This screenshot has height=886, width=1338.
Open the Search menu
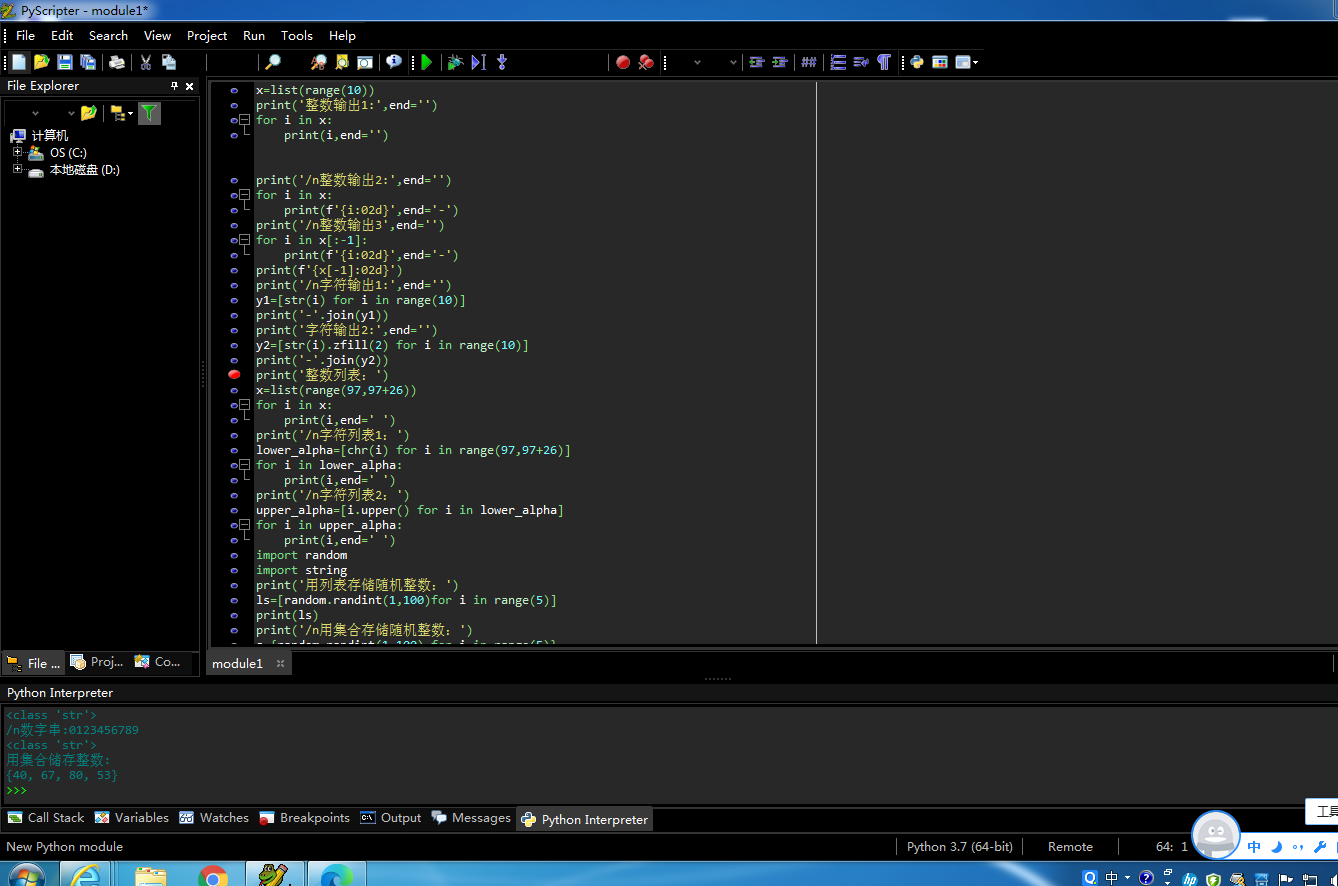click(x=108, y=35)
